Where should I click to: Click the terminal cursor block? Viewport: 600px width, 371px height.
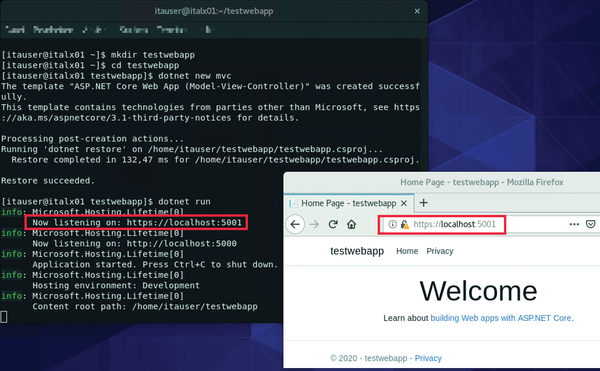coord(4,317)
